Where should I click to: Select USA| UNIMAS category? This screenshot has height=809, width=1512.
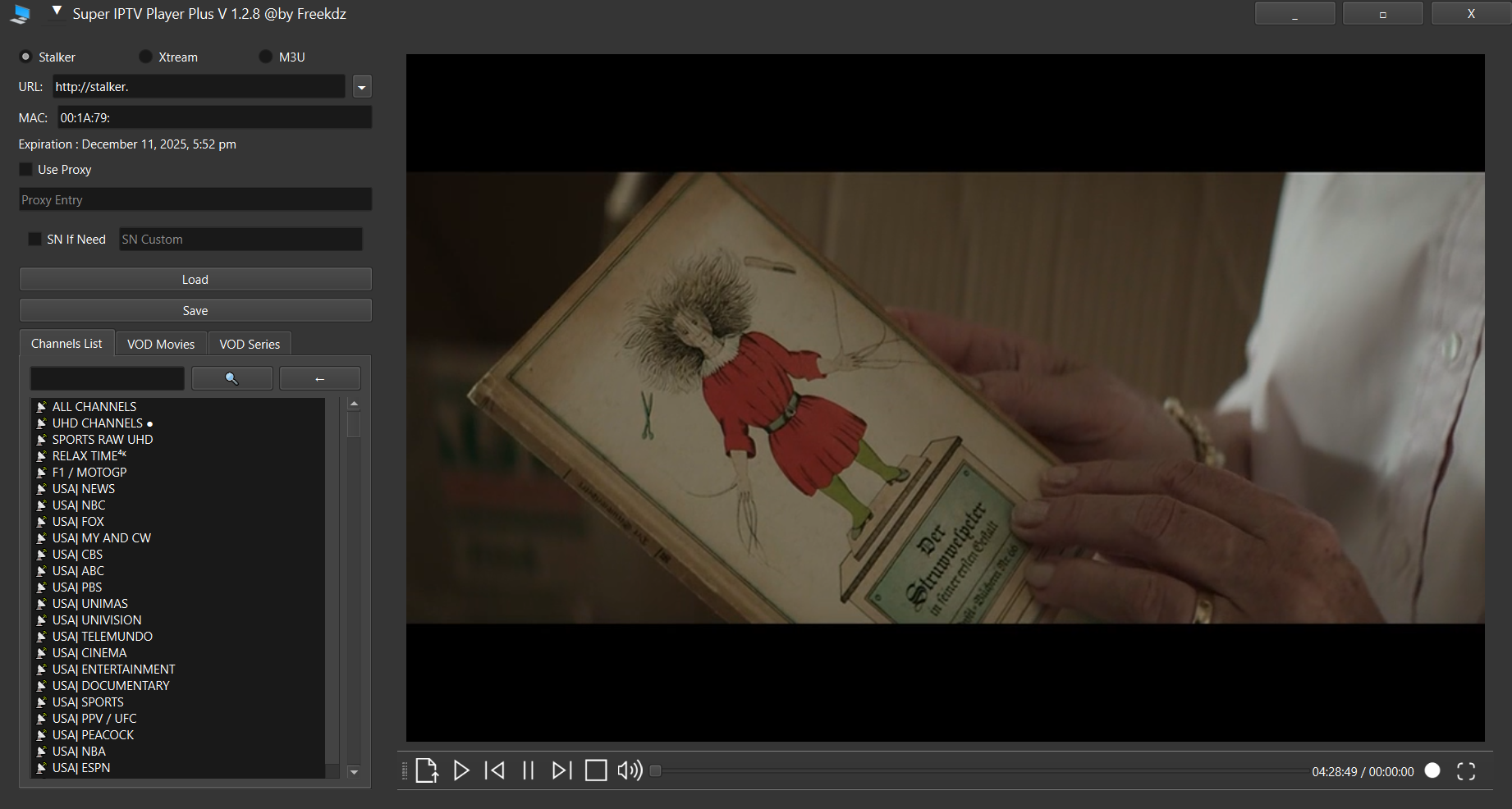pos(90,603)
